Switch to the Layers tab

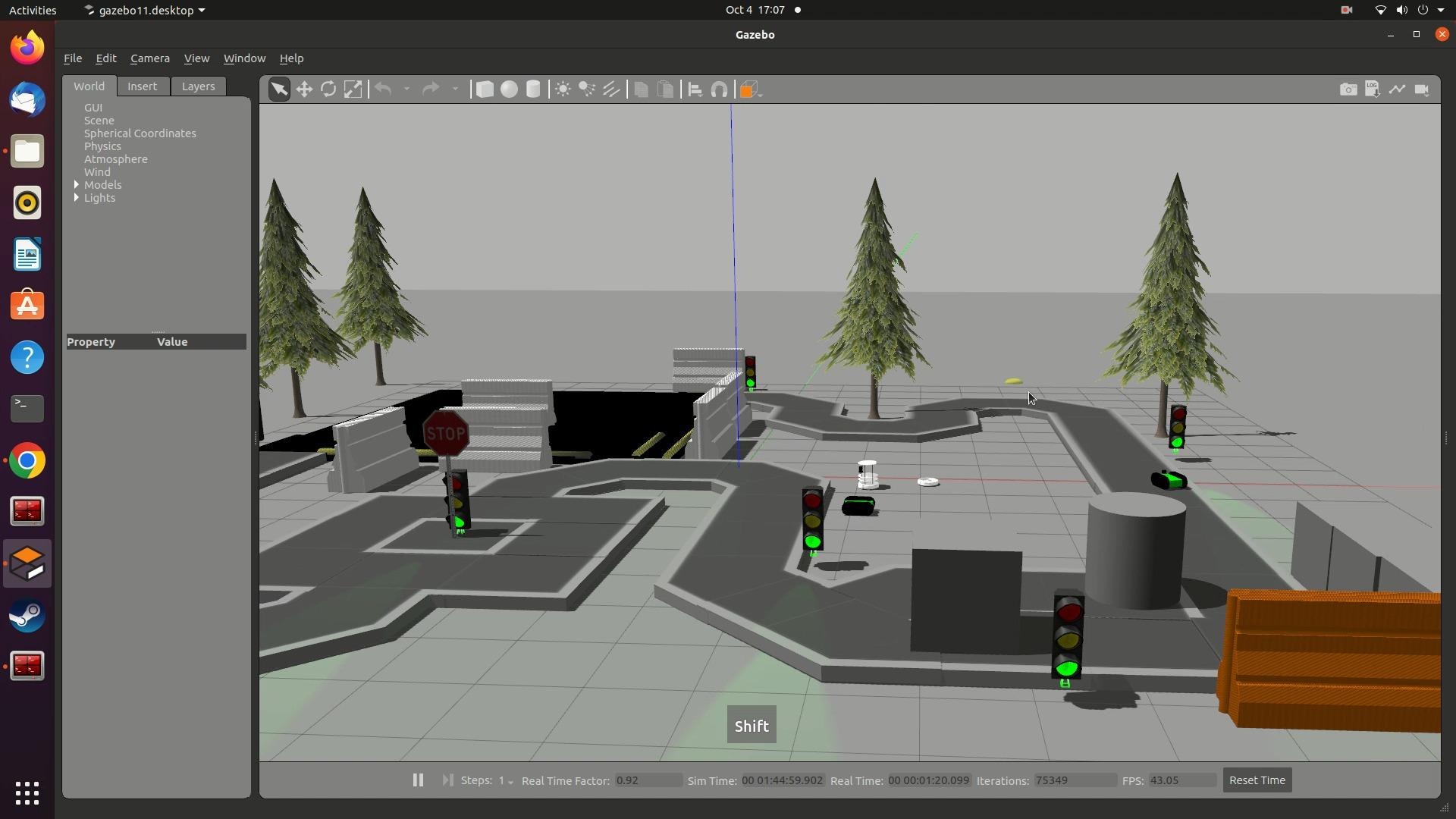click(x=198, y=86)
